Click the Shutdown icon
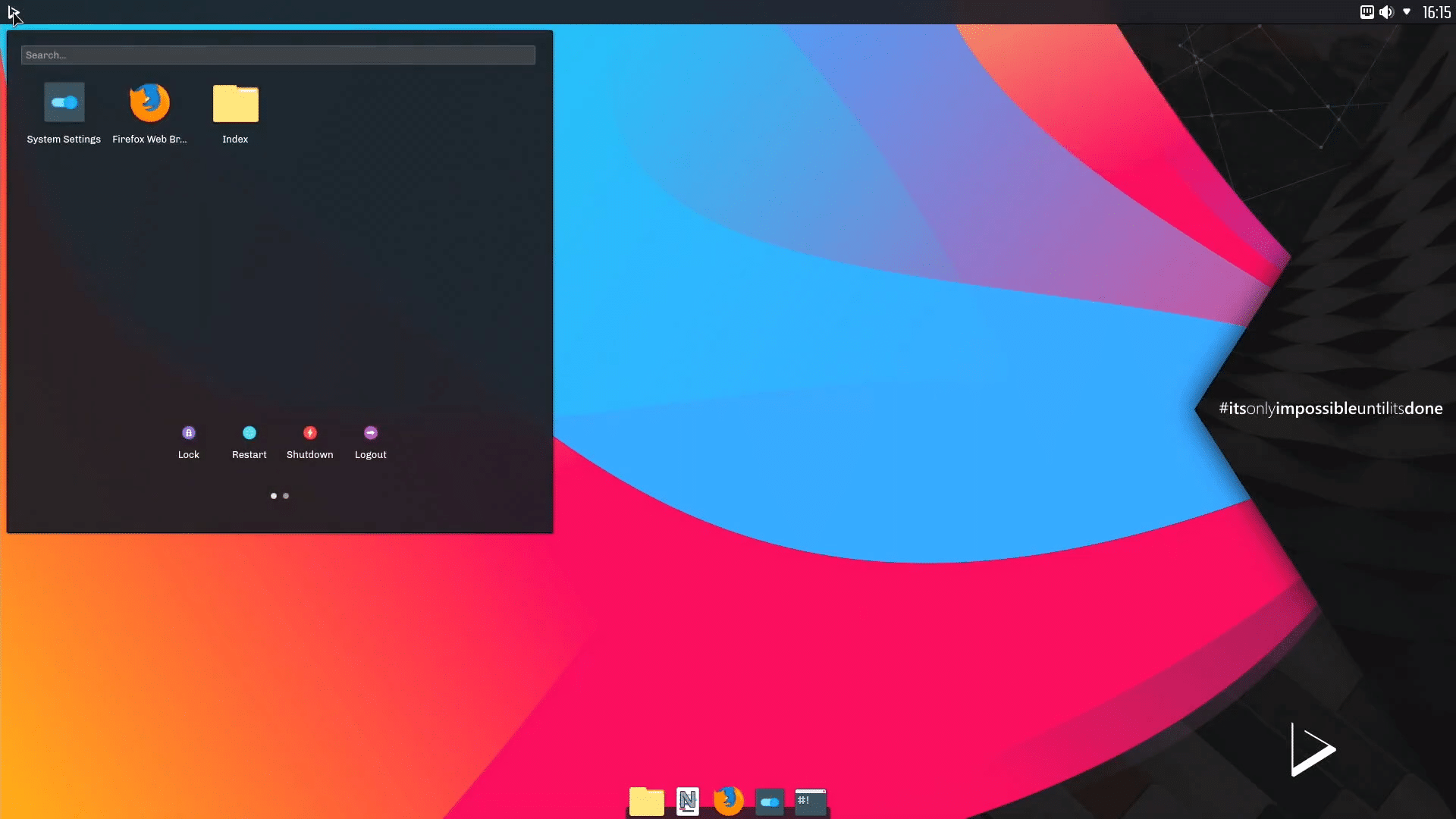The height and width of the screenshot is (819, 1456). pyautogui.click(x=310, y=433)
